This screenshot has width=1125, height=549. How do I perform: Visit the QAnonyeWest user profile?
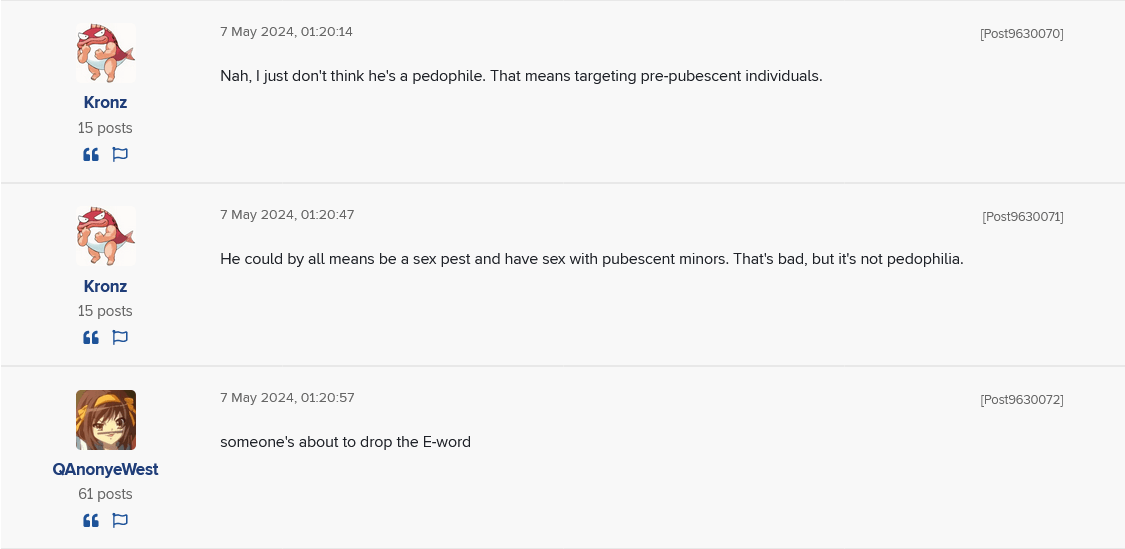coord(105,470)
